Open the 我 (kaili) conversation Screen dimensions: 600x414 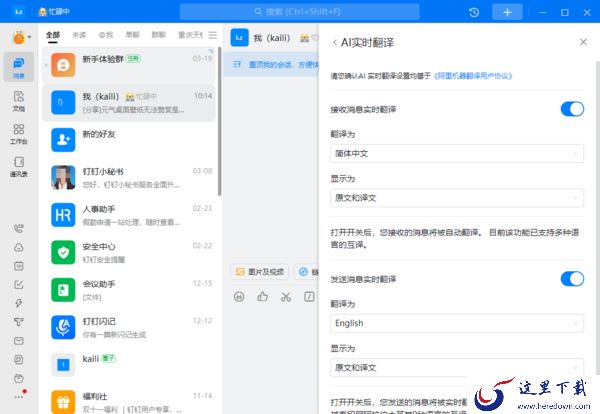(128, 103)
